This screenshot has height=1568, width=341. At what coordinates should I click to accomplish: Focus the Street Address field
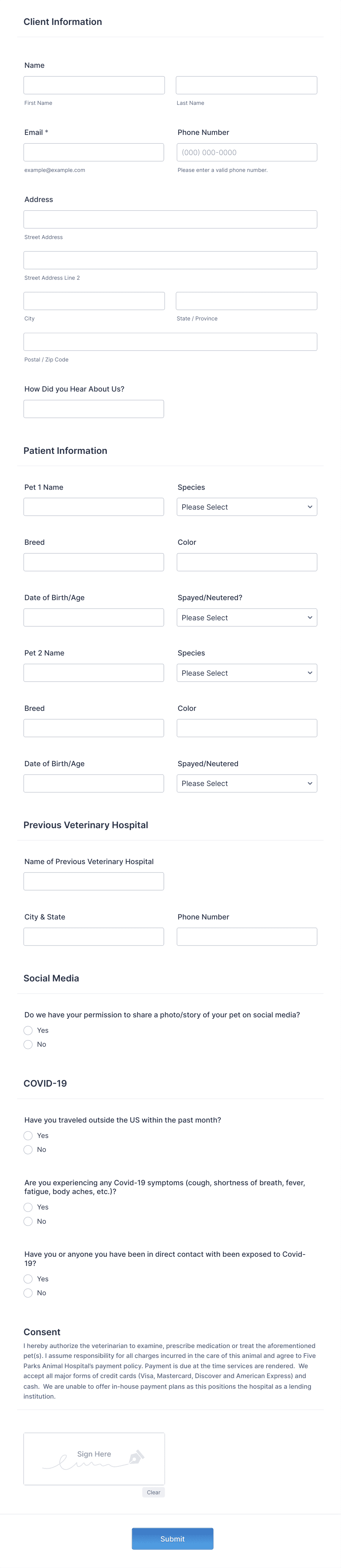(x=170, y=219)
